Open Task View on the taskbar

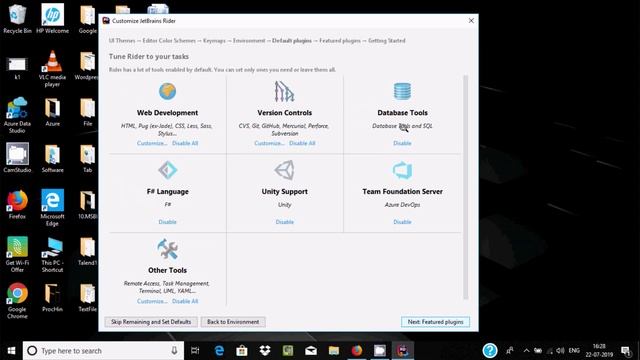195,351
